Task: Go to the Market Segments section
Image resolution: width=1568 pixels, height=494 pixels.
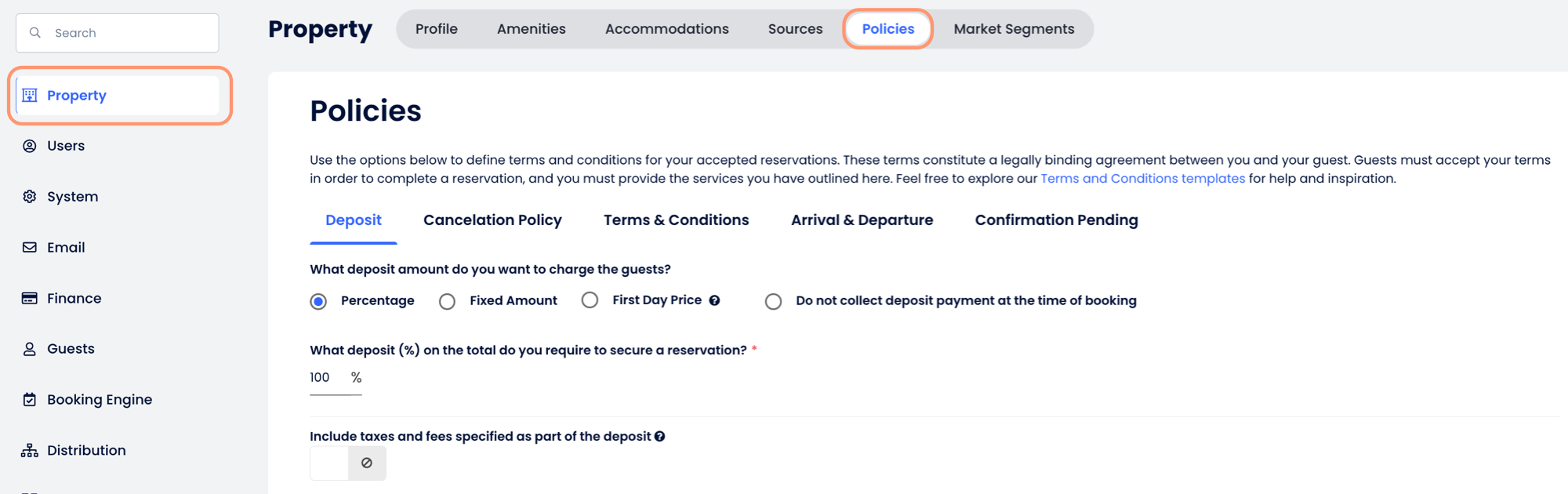Action: 1014,29
